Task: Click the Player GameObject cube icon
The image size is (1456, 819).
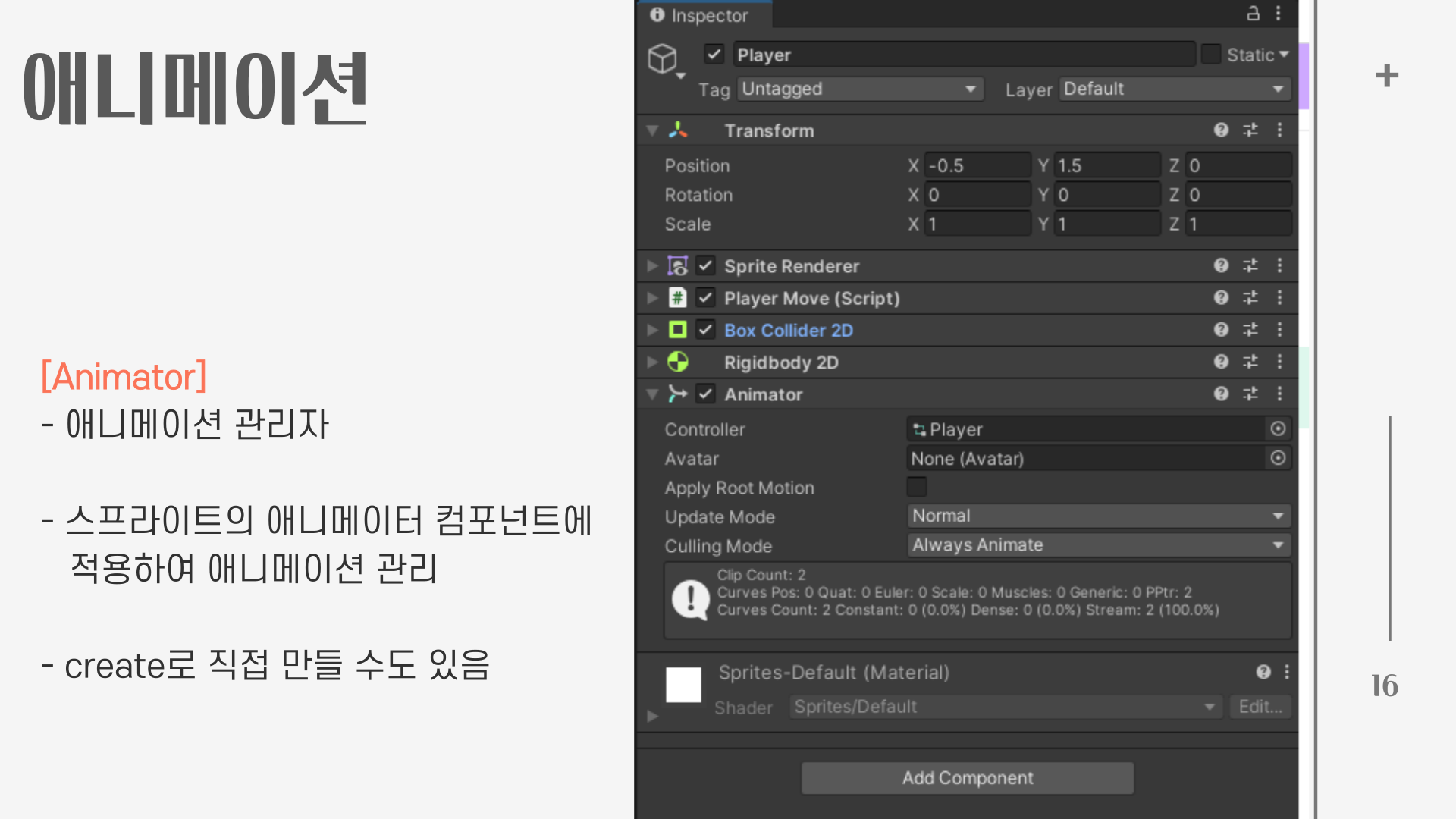Action: point(662,58)
